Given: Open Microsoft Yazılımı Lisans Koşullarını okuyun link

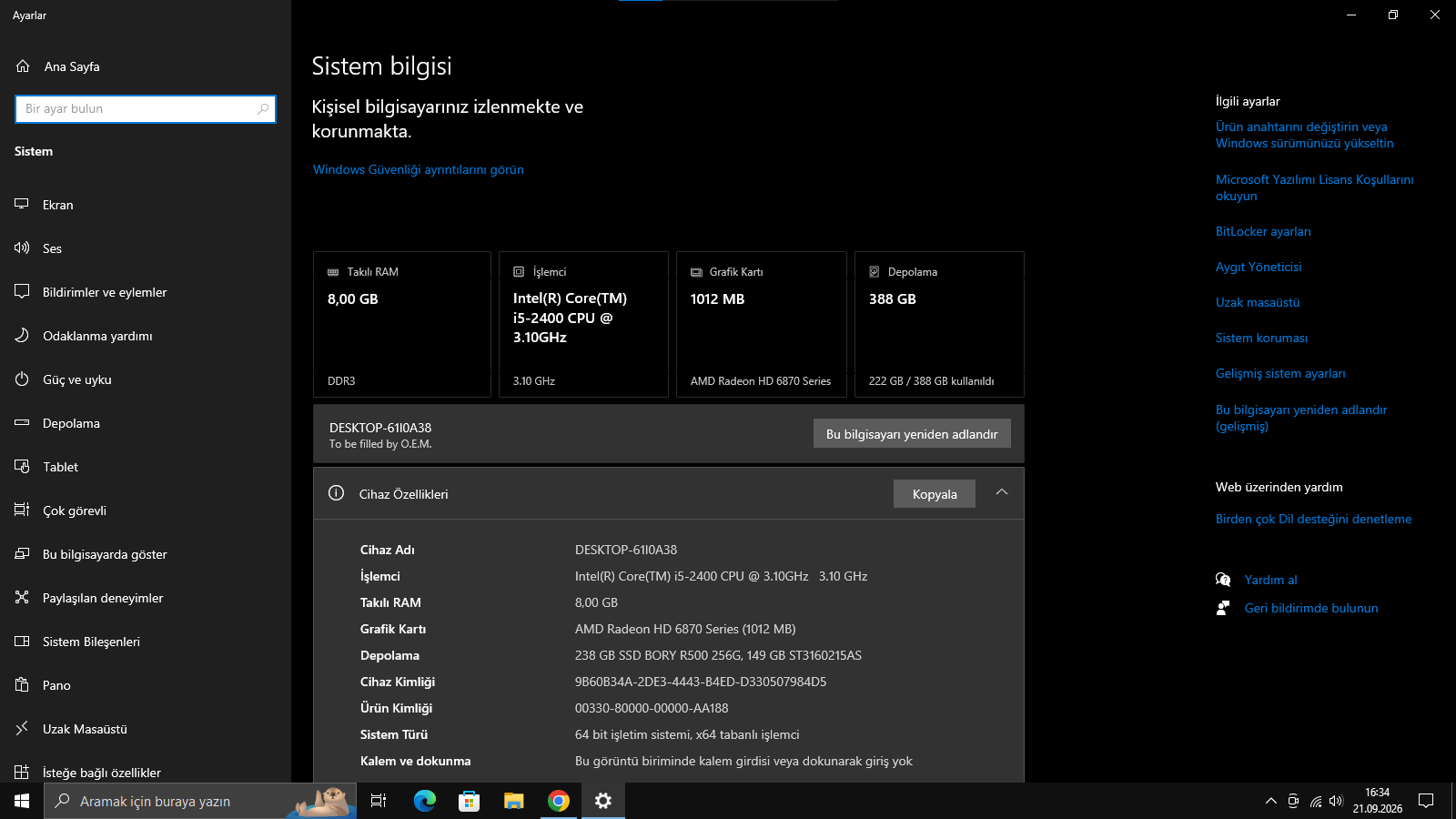Looking at the screenshot, I should [1315, 187].
